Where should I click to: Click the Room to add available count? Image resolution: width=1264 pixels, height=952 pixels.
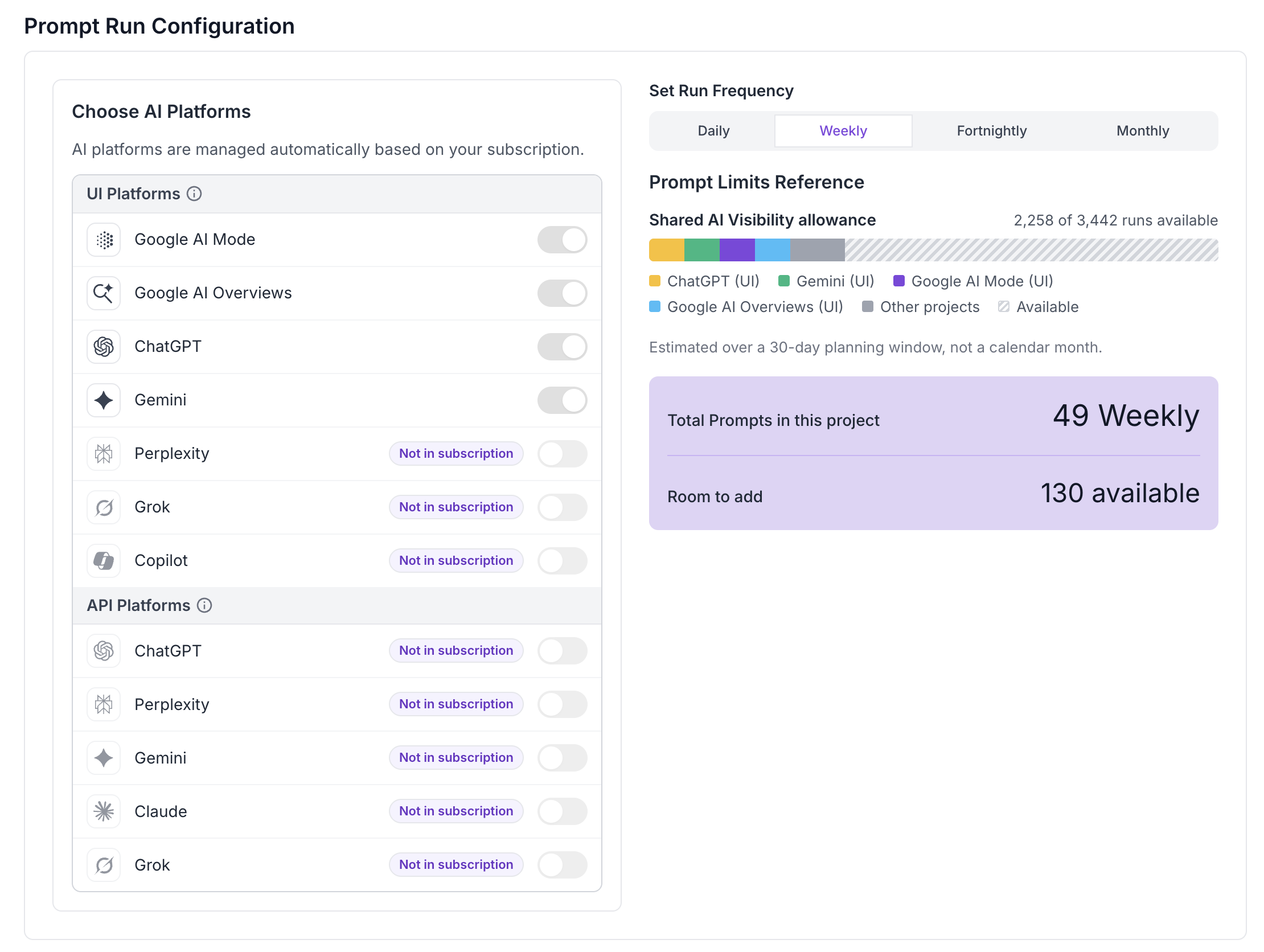(1119, 493)
